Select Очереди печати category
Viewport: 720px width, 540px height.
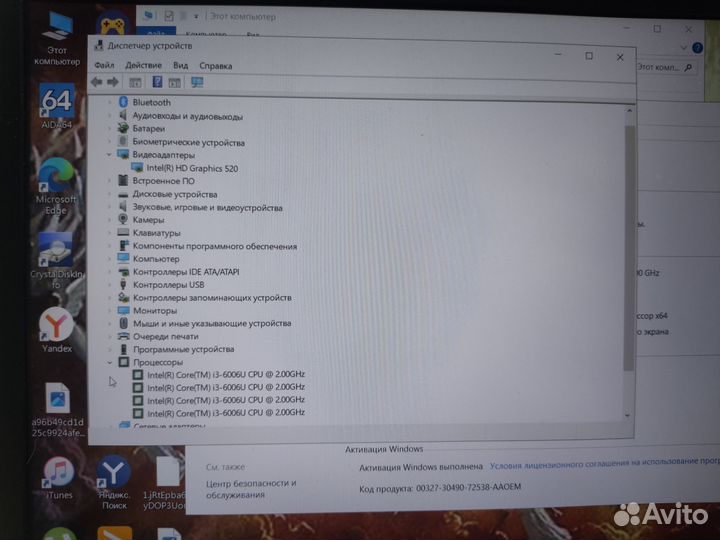pyautogui.click(x=166, y=337)
